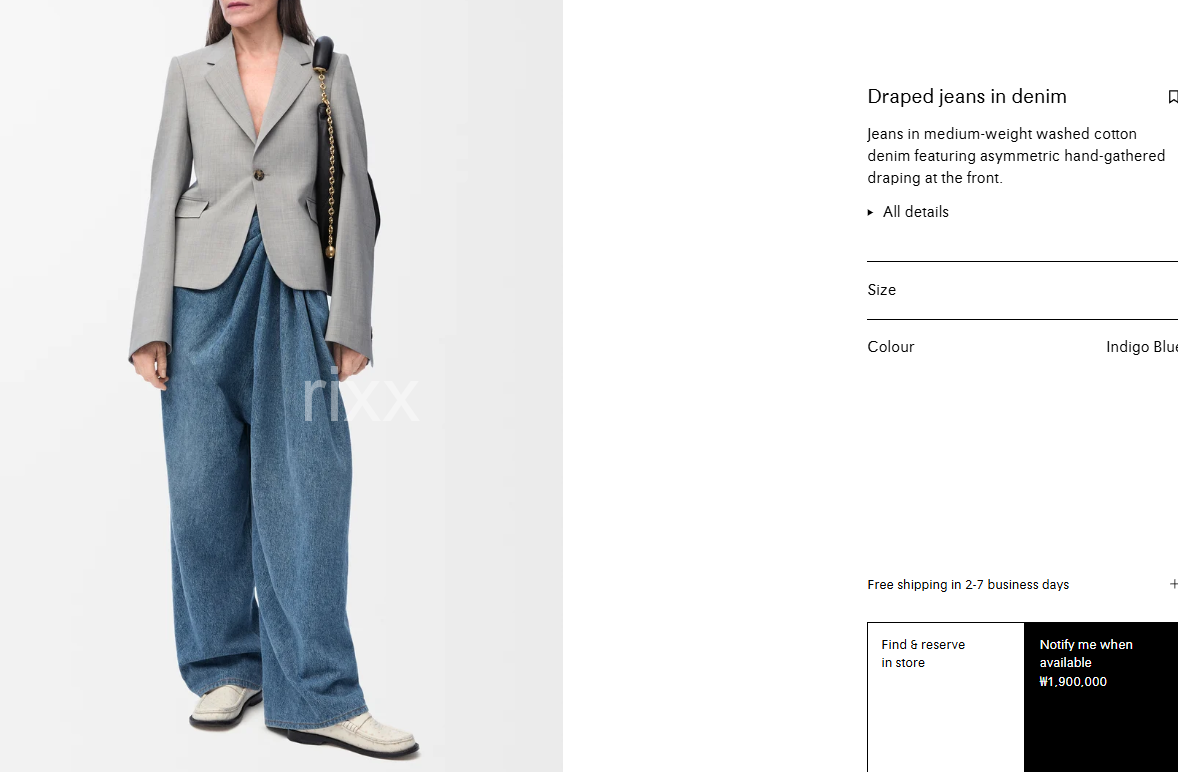This screenshot has width=1178, height=772.
Task: Select the Indigo Blue colour value
Action: 1142,347
